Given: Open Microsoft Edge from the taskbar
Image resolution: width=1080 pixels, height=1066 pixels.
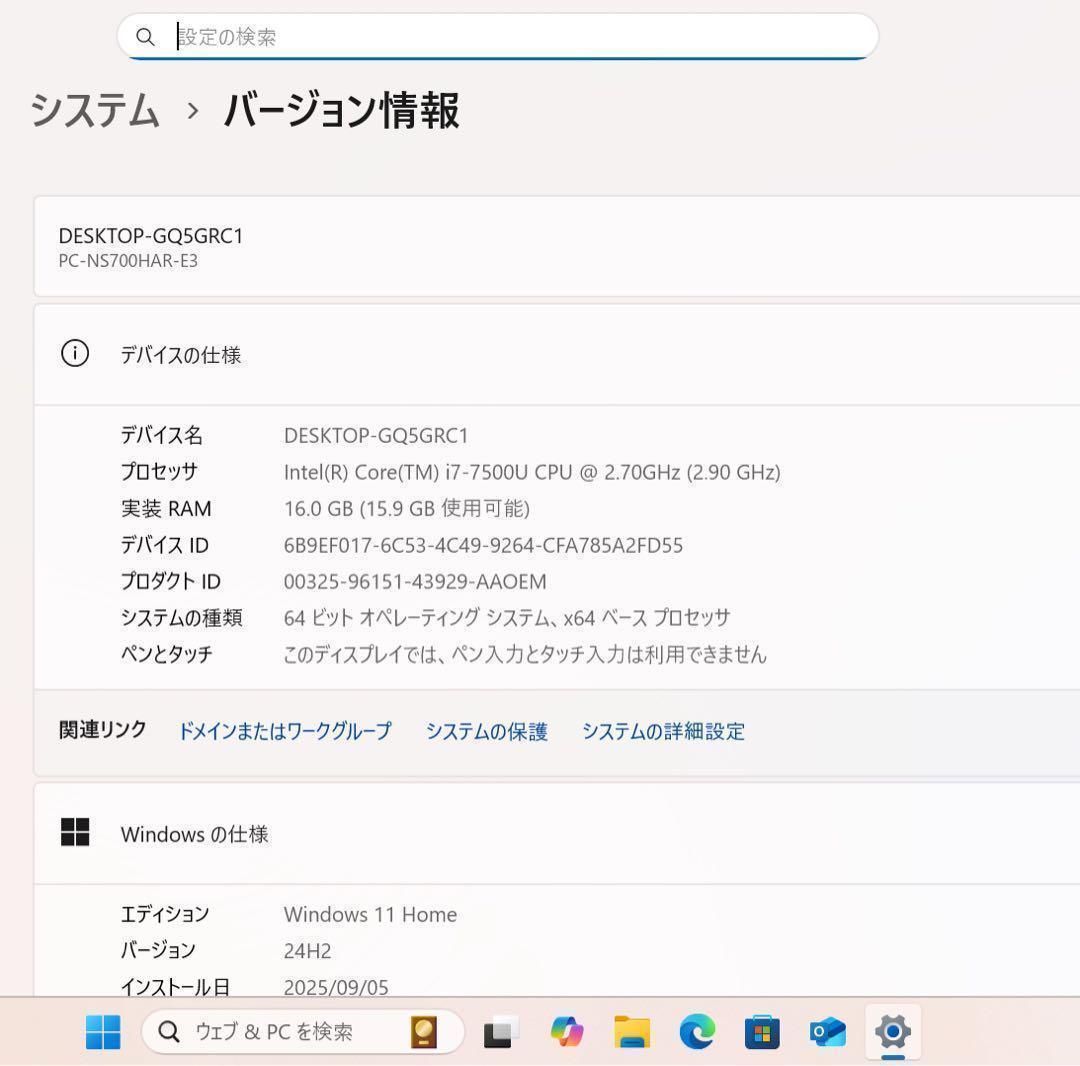Looking at the screenshot, I should [696, 1031].
